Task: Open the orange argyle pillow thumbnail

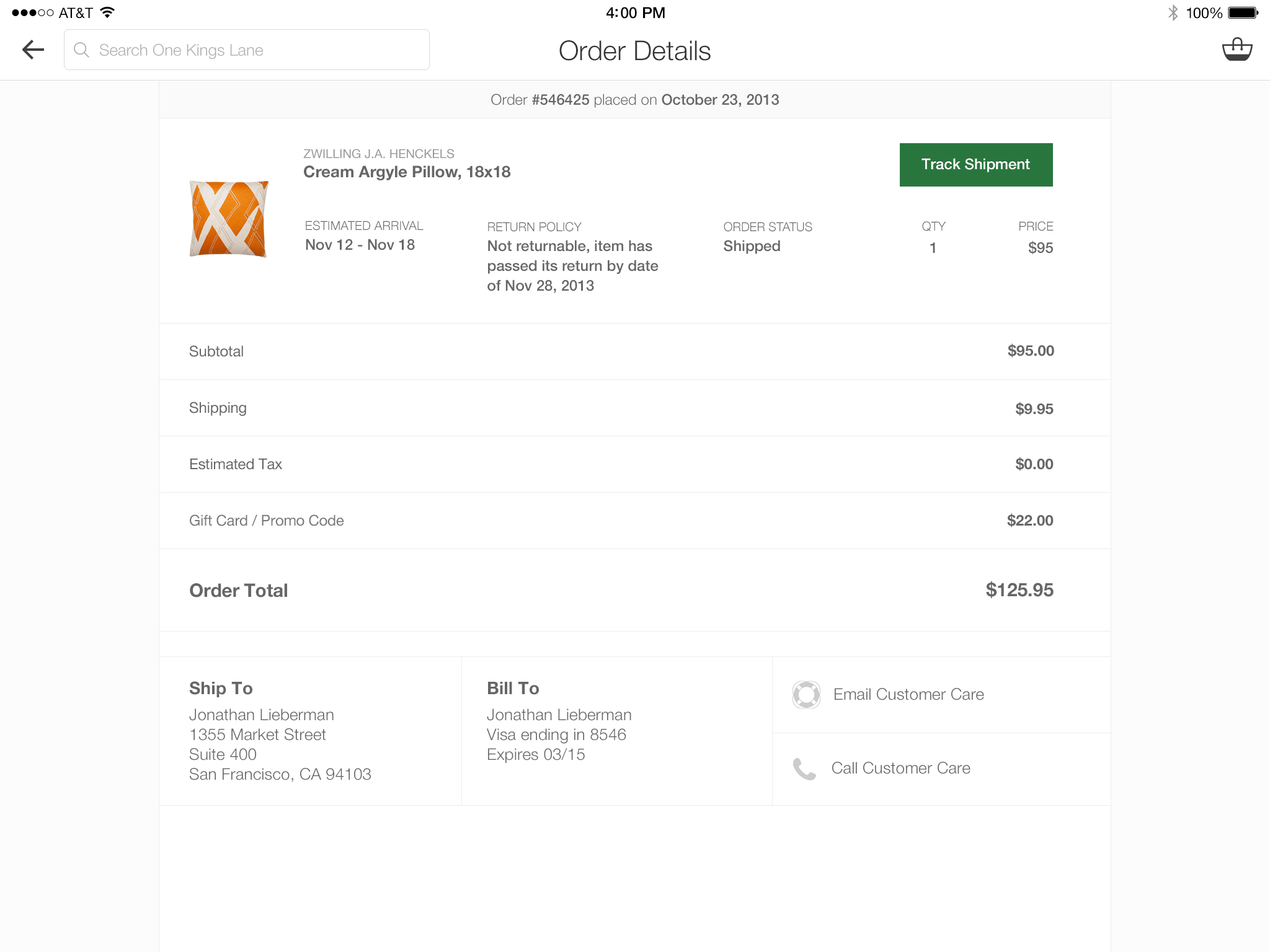Action: click(229, 218)
